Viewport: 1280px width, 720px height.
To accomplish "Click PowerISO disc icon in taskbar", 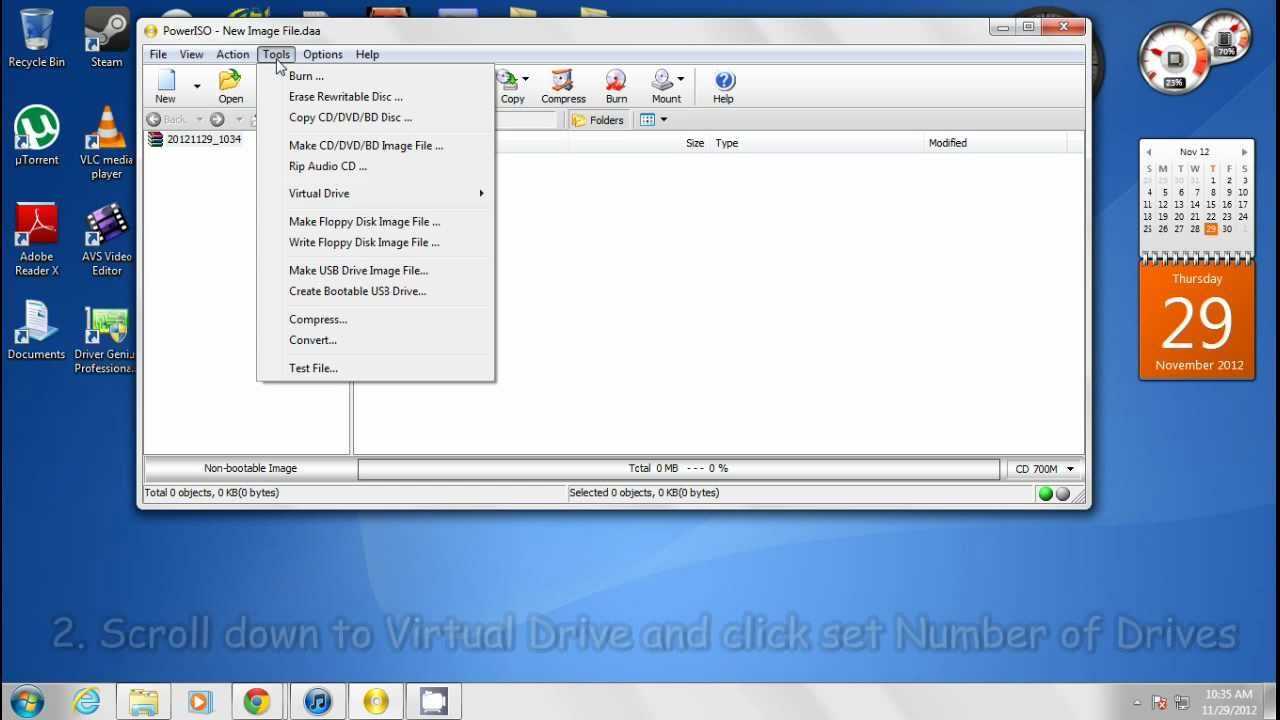I will click(x=376, y=702).
